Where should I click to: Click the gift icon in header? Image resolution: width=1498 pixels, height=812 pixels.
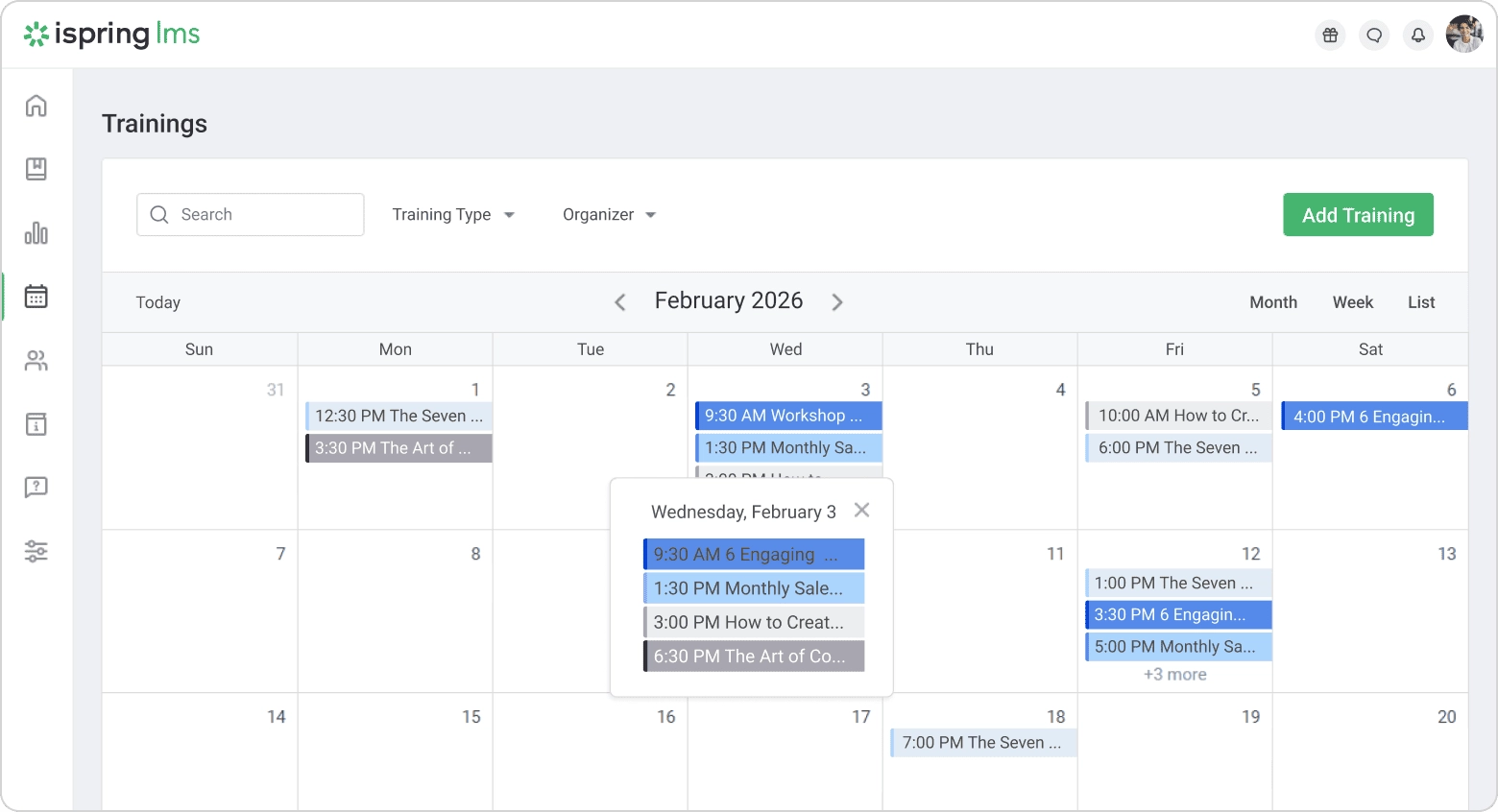click(x=1330, y=36)
